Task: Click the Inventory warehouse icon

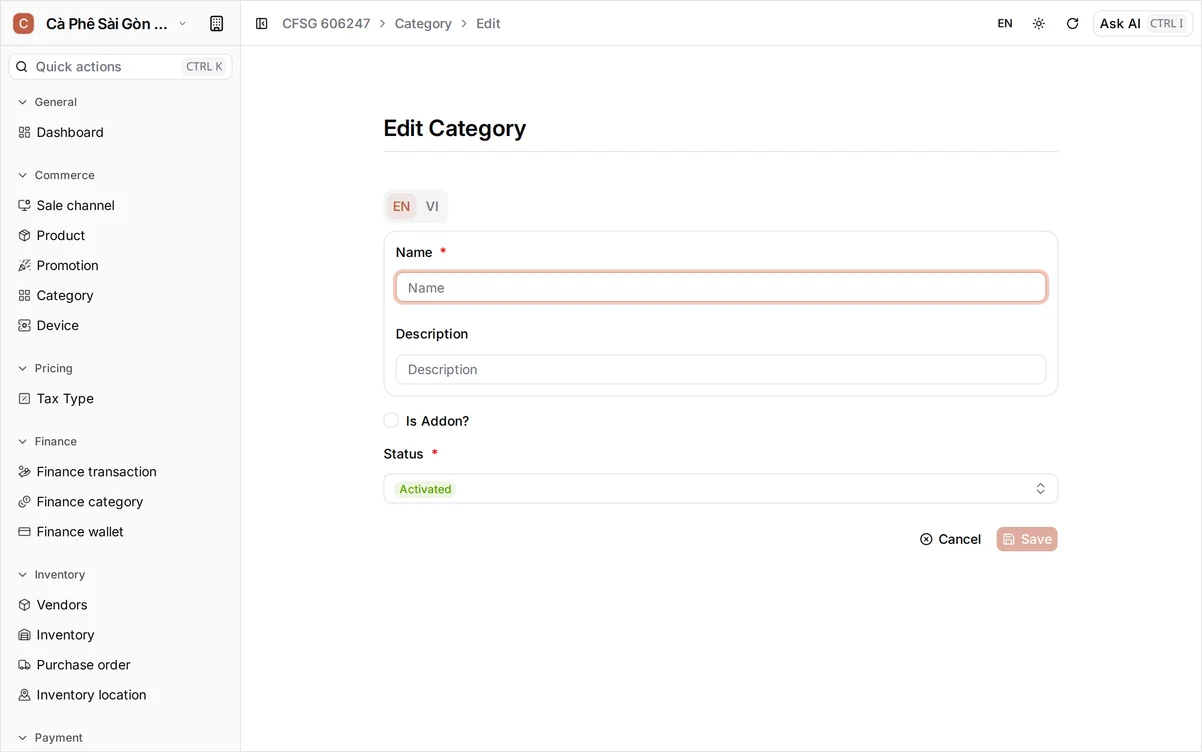Action: click(25, 634)
